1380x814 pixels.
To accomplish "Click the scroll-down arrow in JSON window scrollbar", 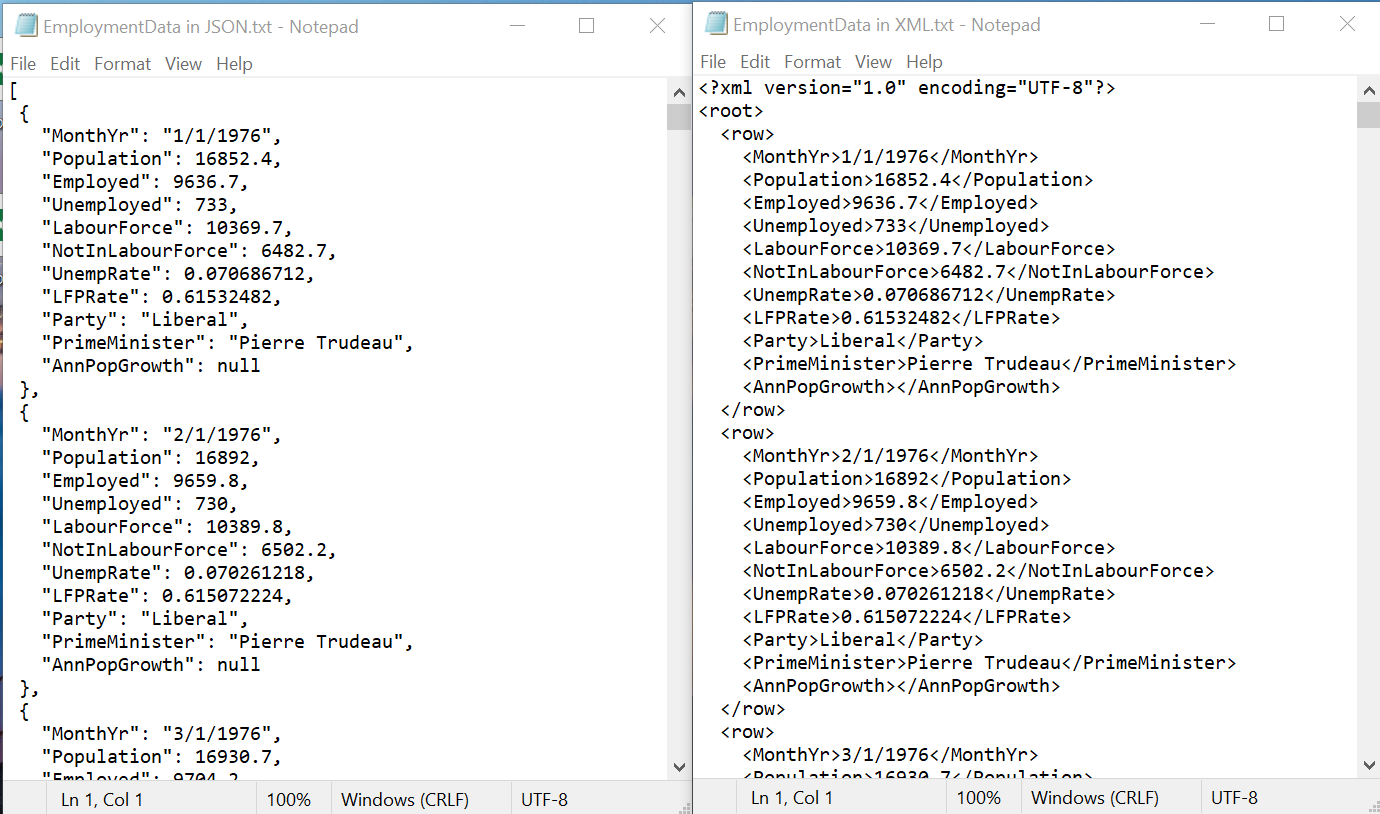I will (x=679, y=766).
